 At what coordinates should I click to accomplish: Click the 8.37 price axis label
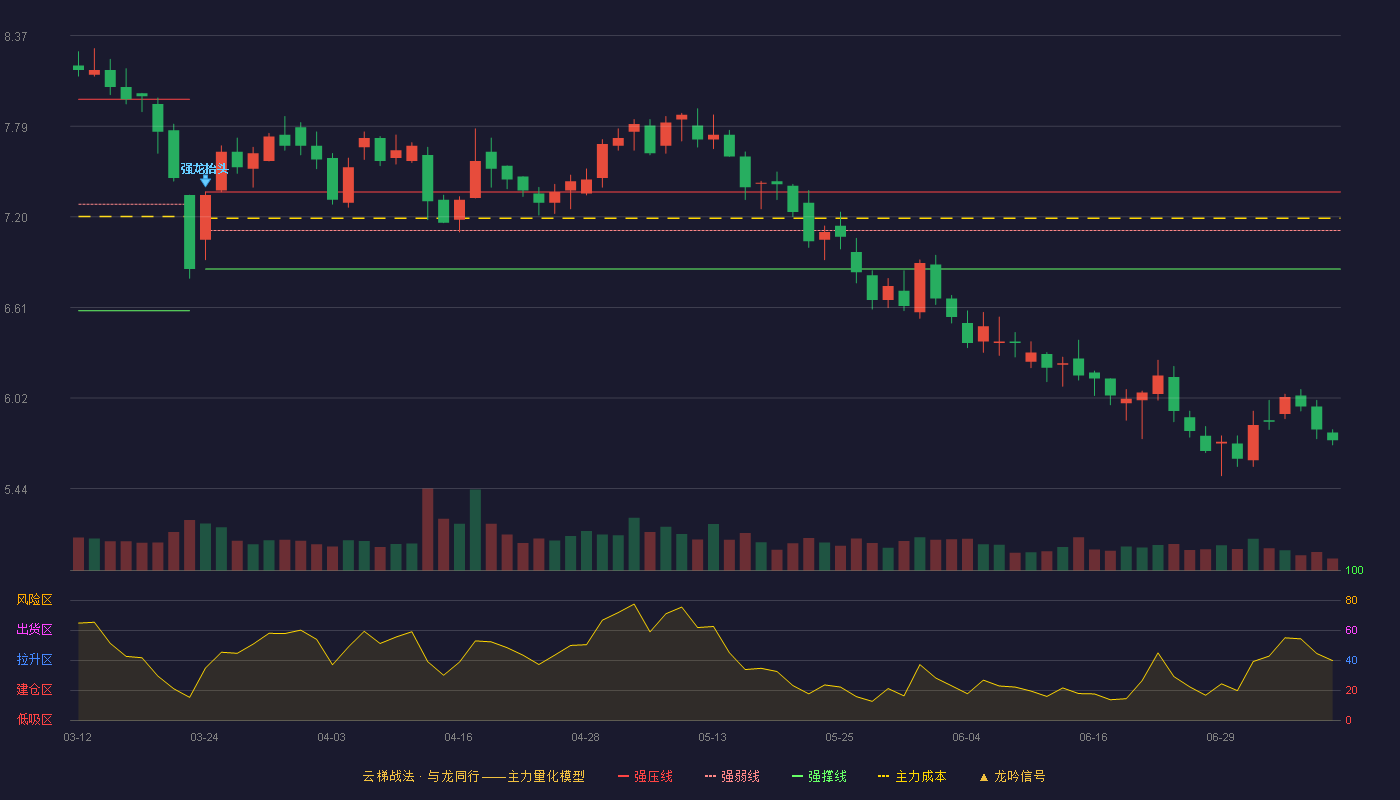15,37
